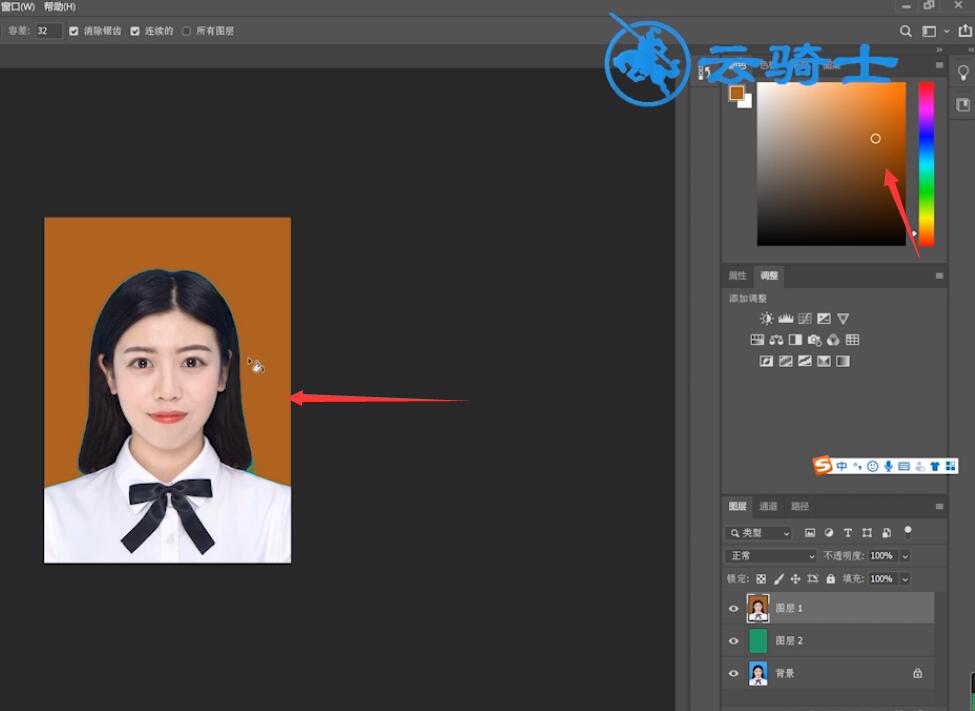Switch to the 调整 tab

(769, 276)
